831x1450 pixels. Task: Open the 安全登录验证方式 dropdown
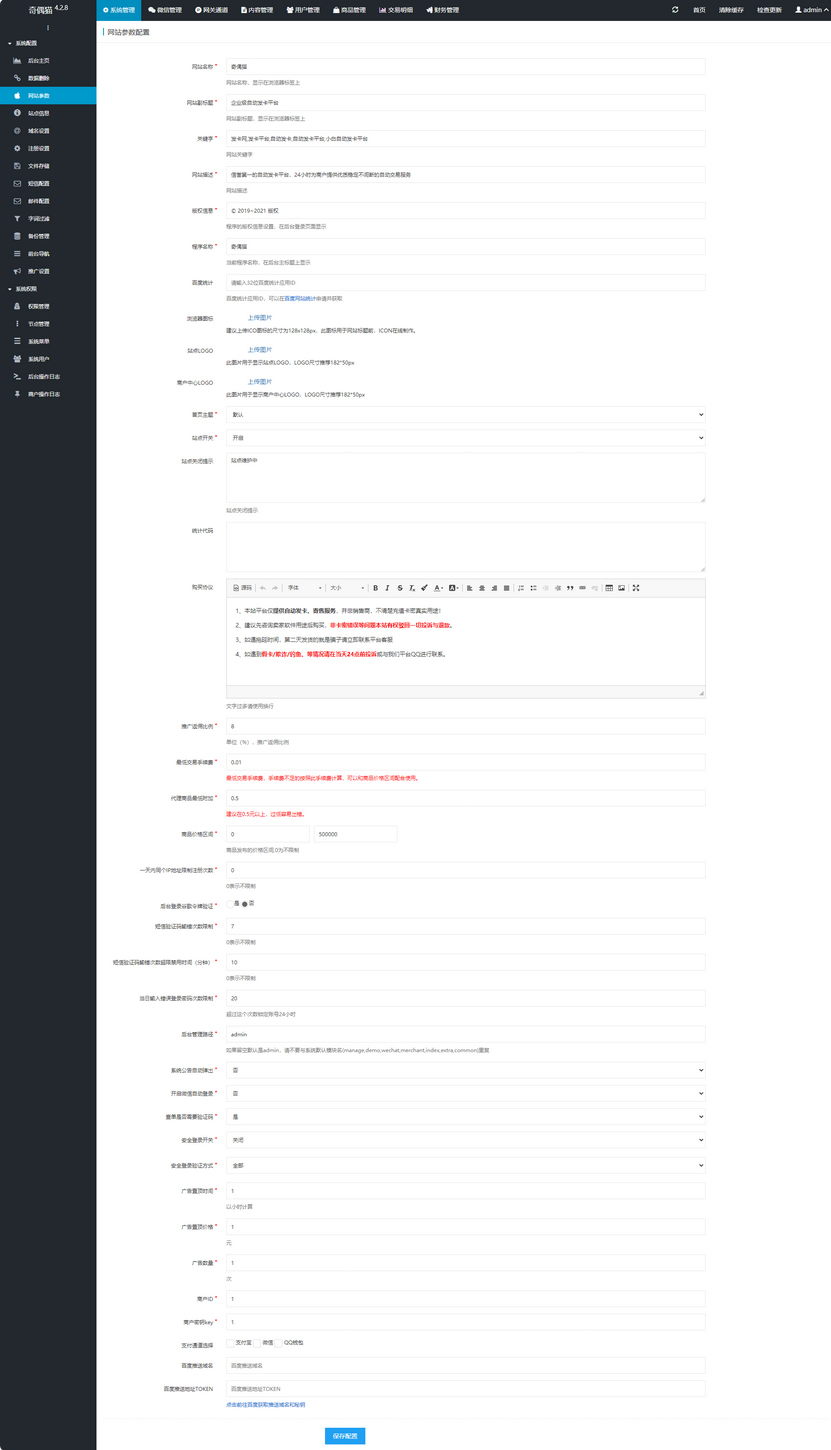pos(465,1165)
